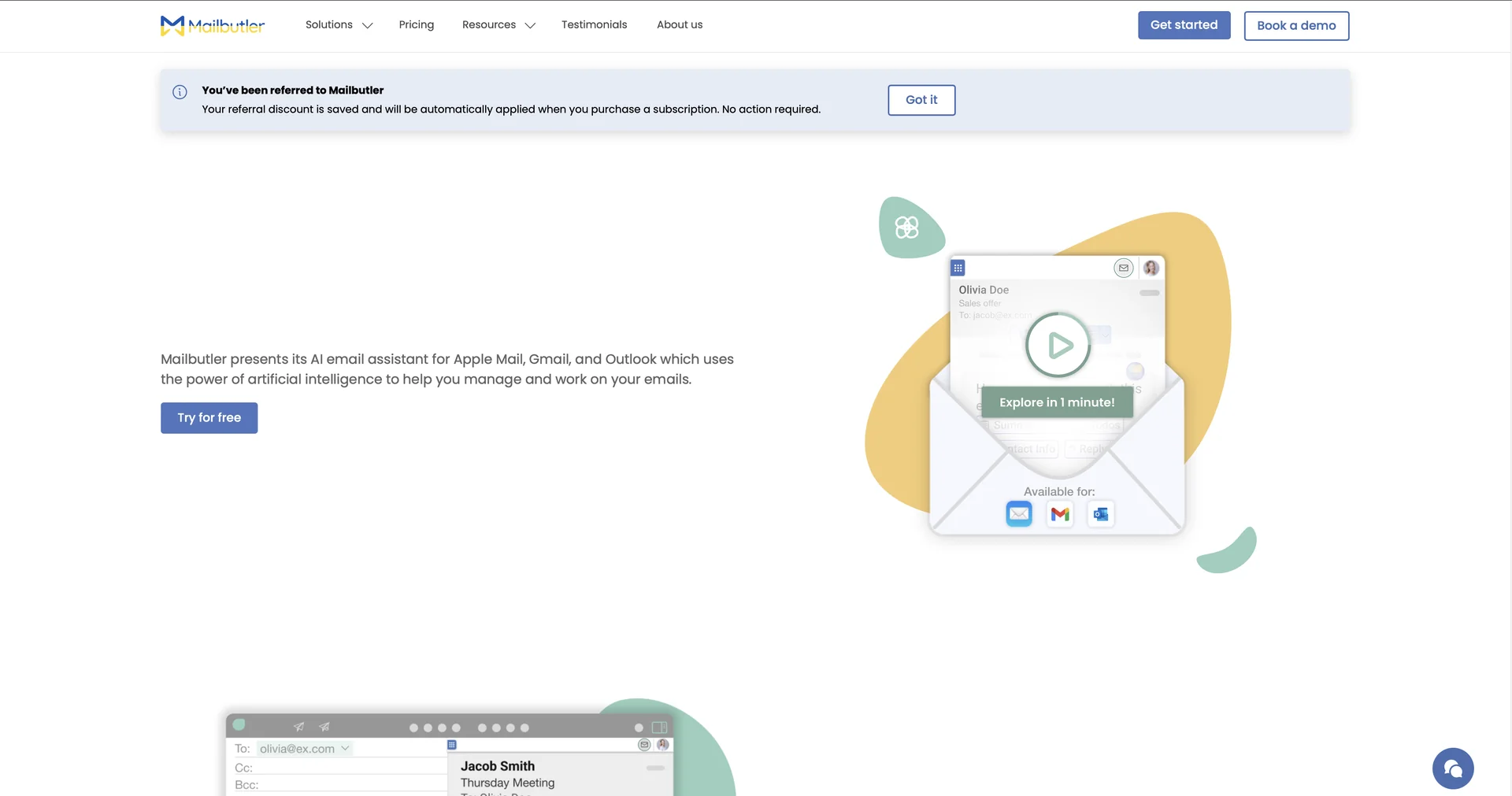This screenshot has width=1512, height=796.
Task: Open the olivia@ex.com recipient dropdown
Action: tap(304, 749)
